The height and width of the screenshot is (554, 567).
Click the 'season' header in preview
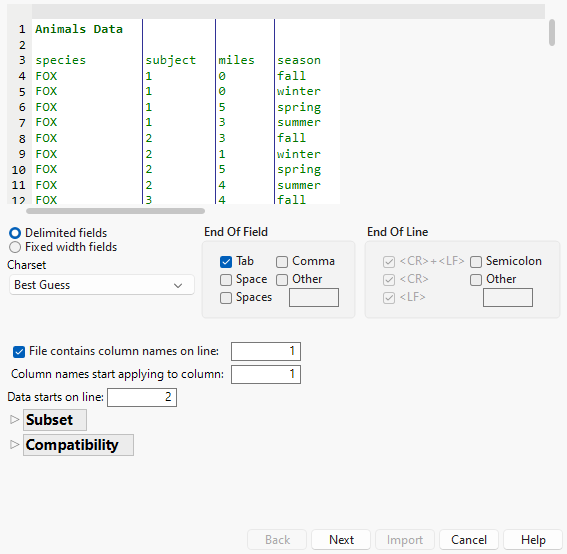(x=299, y=60)
